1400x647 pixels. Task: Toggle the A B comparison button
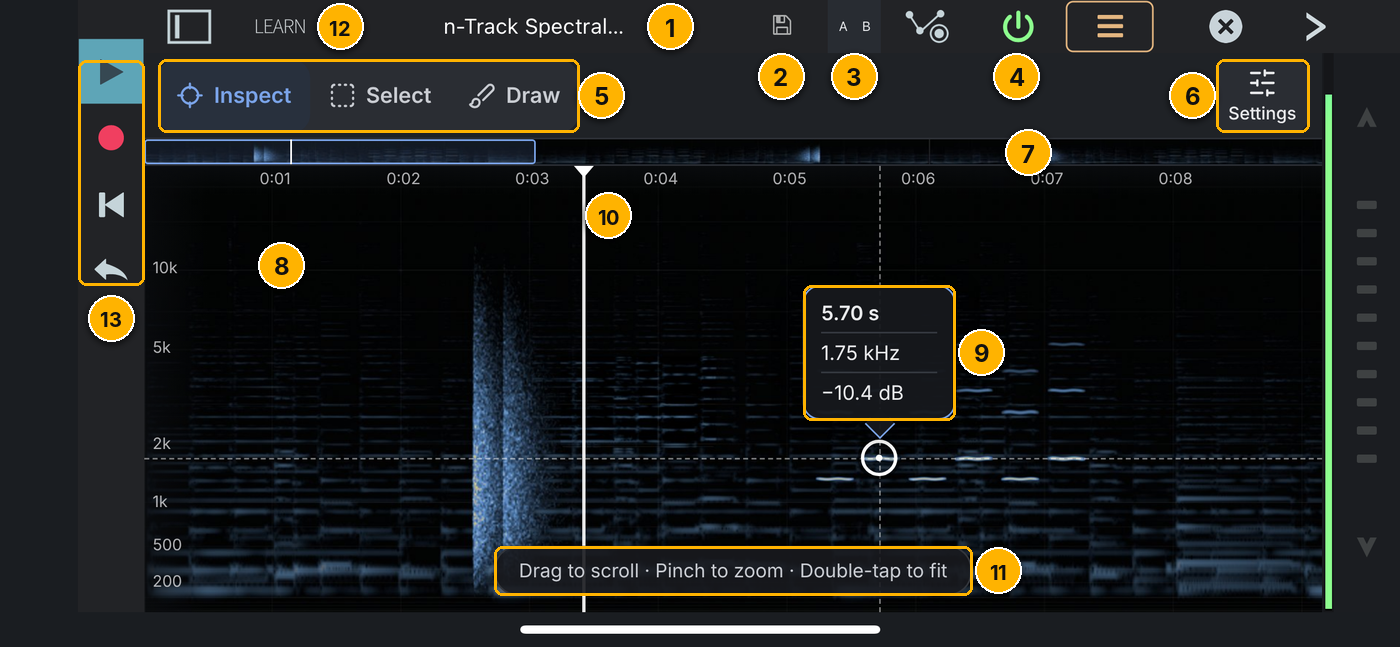(x=854, y=27)
